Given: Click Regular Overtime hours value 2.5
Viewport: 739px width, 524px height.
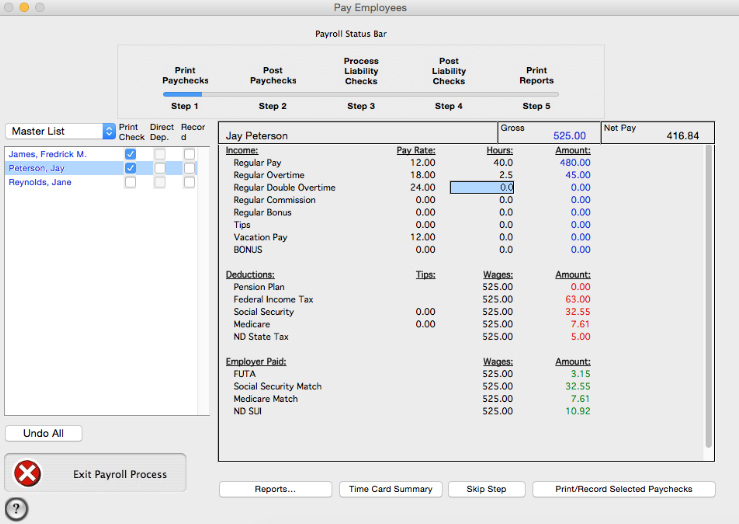Looking at the screenshot, I should [506, 175].
